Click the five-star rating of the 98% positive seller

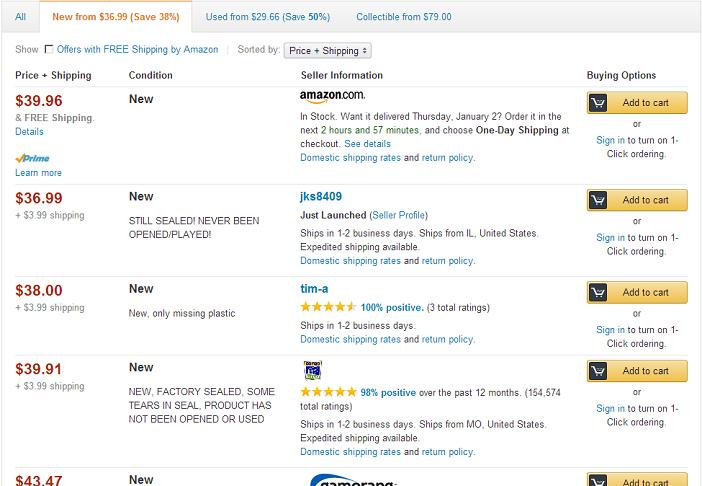[328, 392]
